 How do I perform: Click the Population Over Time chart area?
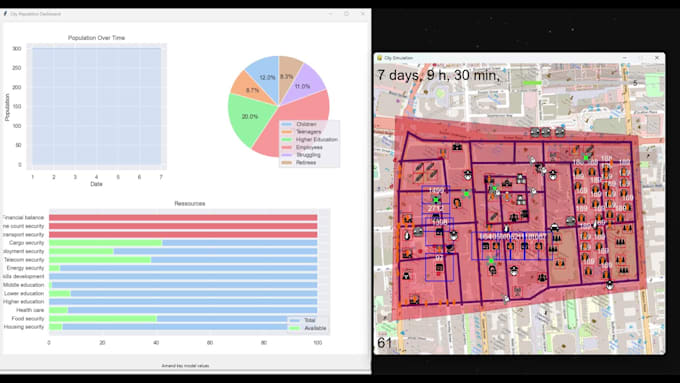coord(96,106)
